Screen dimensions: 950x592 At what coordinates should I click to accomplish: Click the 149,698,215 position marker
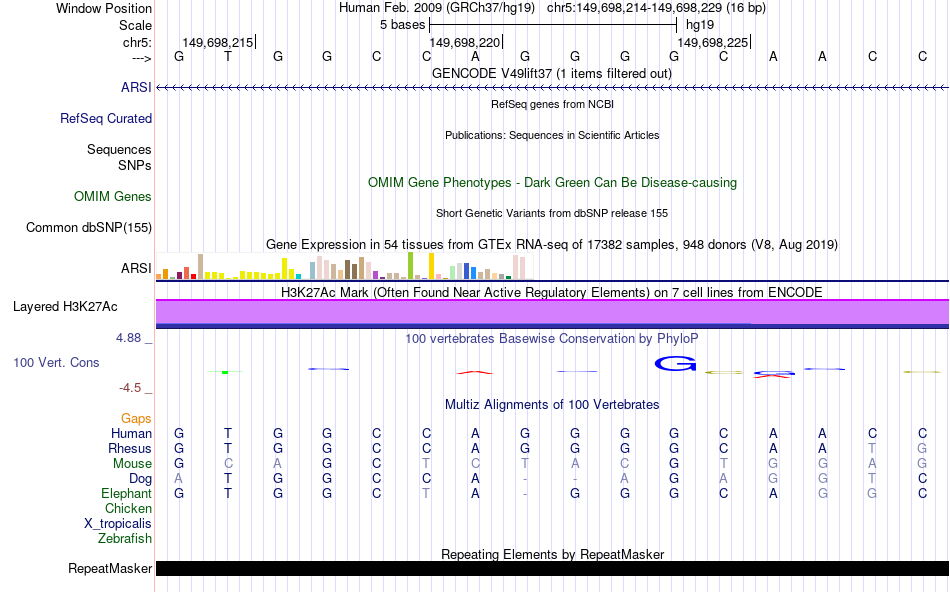(218, 42)
